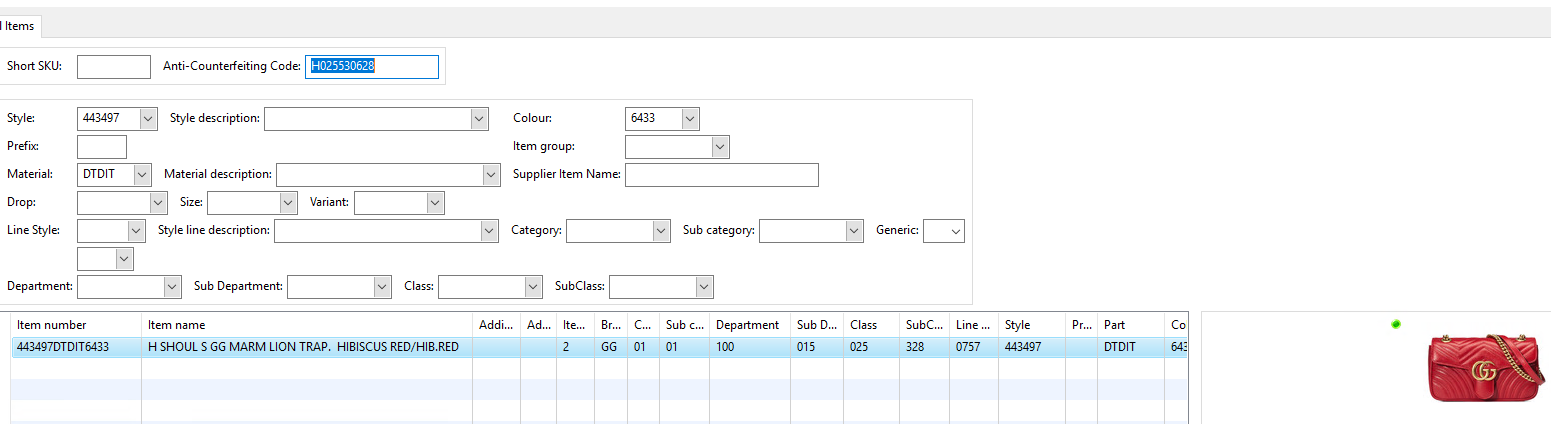Open the Category dropdown list

(x=660, y=231)
